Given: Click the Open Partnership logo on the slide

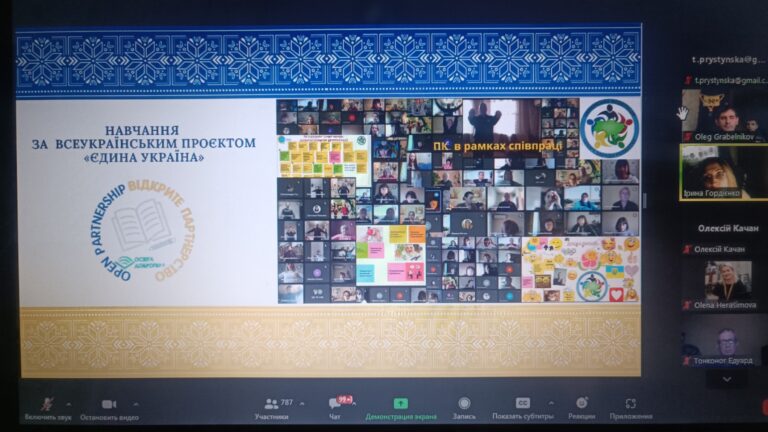Looking at the screenshot, I should (x=143, y=231).
